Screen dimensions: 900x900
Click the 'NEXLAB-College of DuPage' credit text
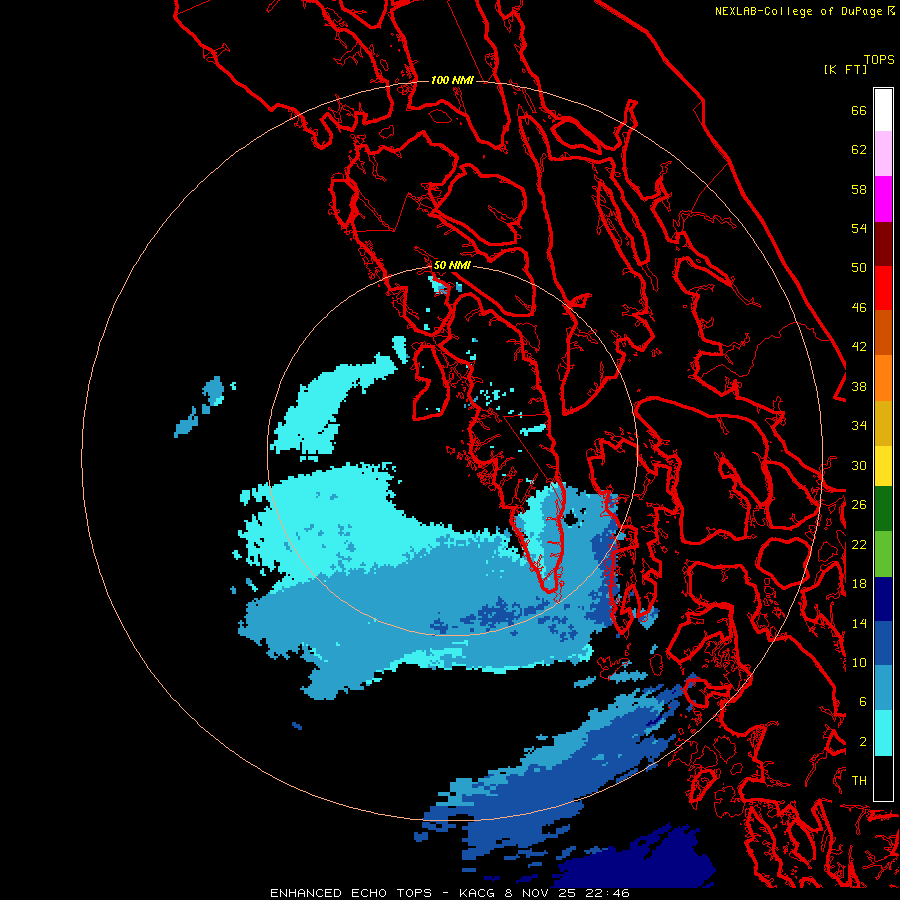tap(798, 11)
